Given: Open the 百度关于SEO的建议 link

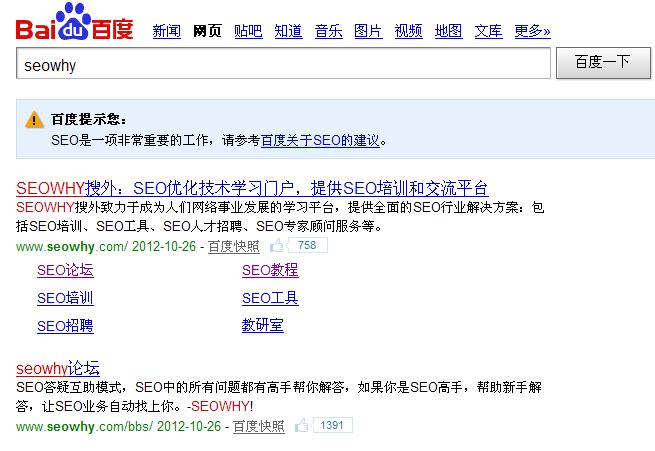Looking at the screenshot, I should (320, 140).
